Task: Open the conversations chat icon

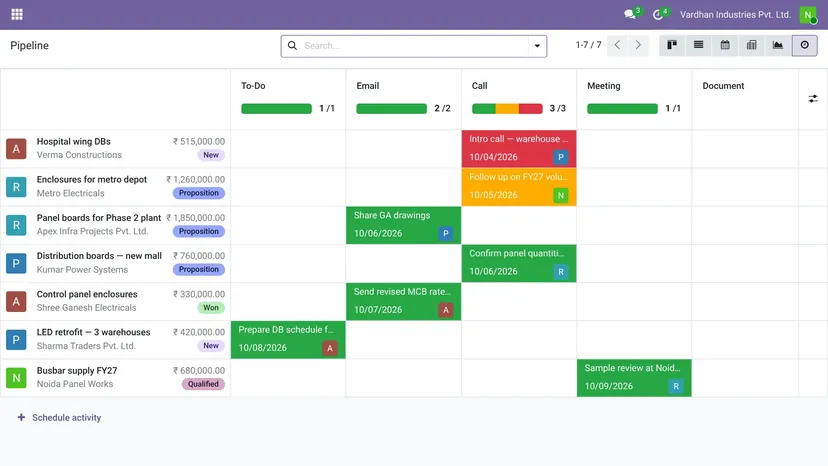Action: [x=629, y=15]
